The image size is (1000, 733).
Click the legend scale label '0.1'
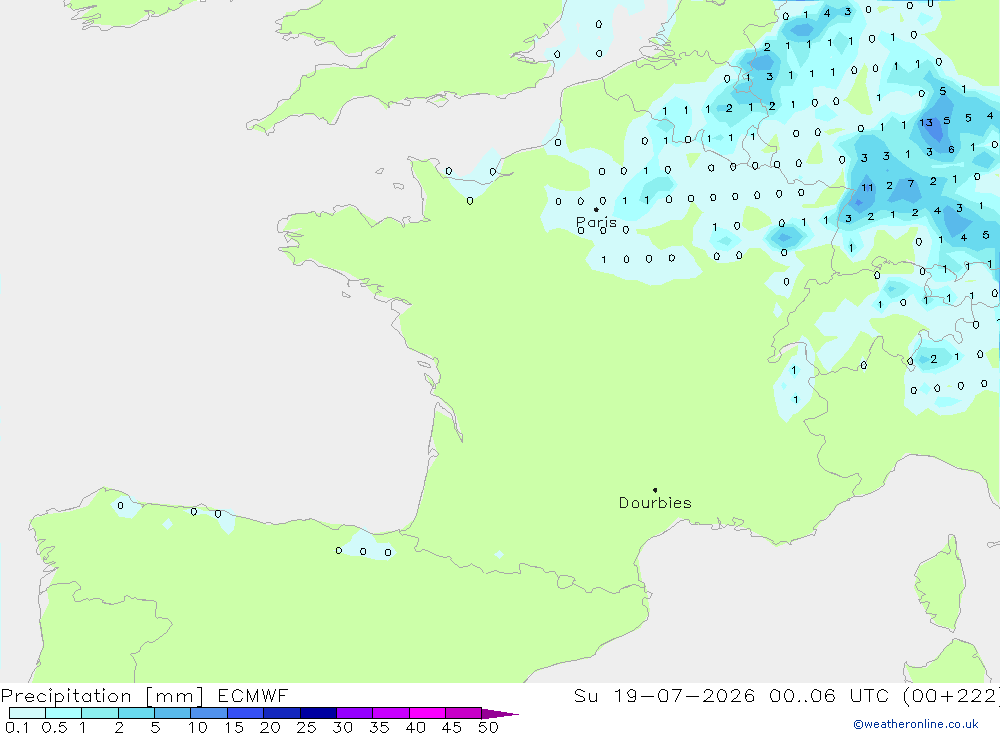click(17, 727)
